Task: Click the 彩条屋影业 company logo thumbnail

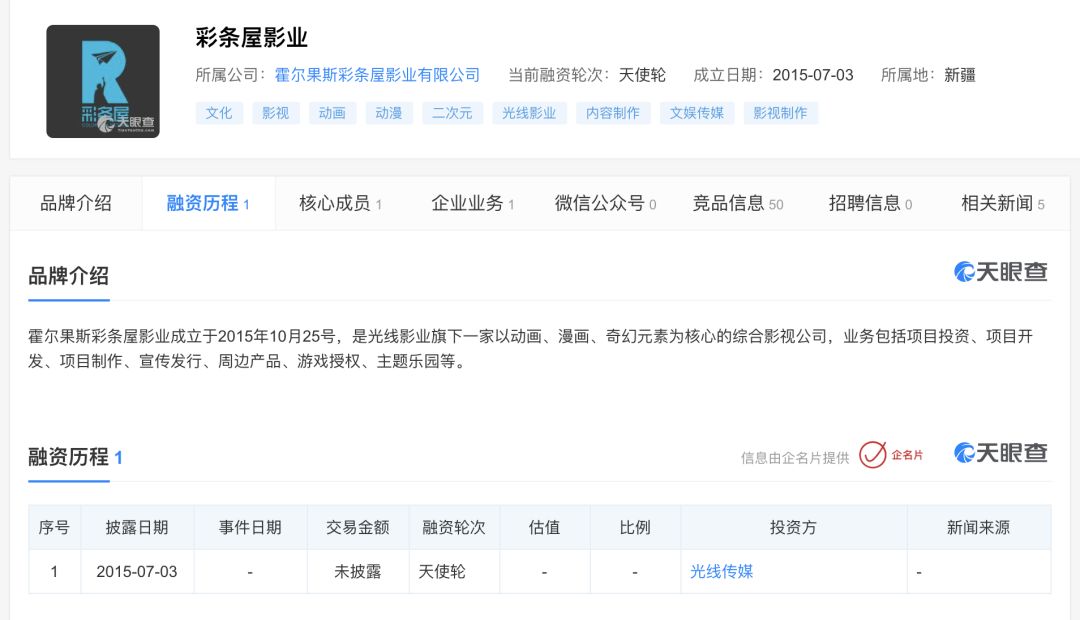Action: (103, 81)
